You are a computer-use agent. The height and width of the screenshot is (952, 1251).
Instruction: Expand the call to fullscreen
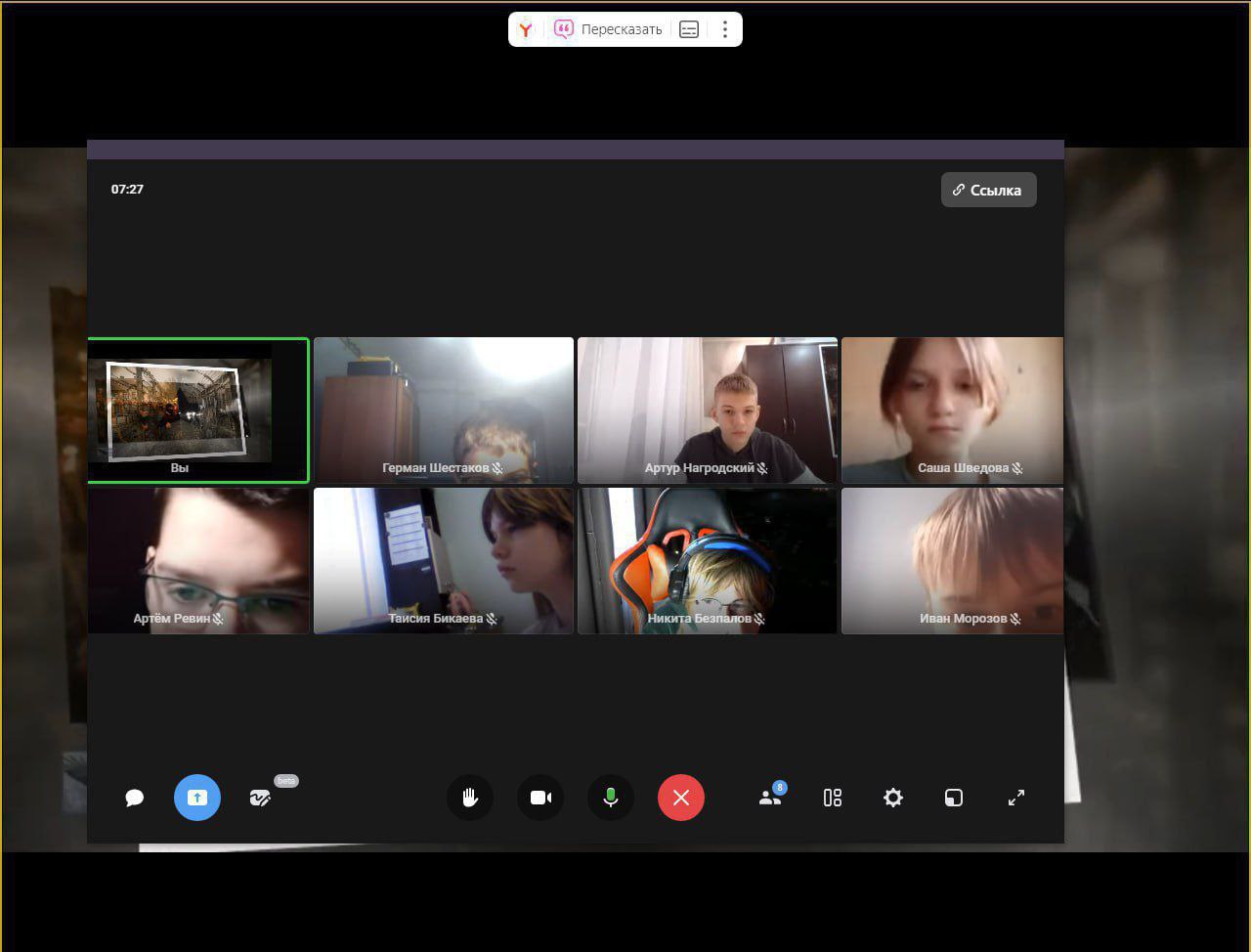[x=1016, y=798]
